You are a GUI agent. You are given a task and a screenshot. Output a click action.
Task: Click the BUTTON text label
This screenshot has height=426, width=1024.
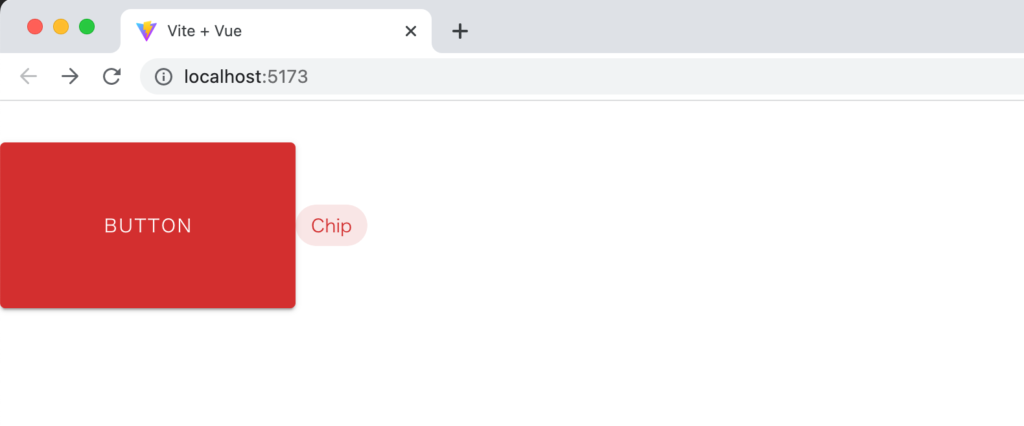pos(148,225)
